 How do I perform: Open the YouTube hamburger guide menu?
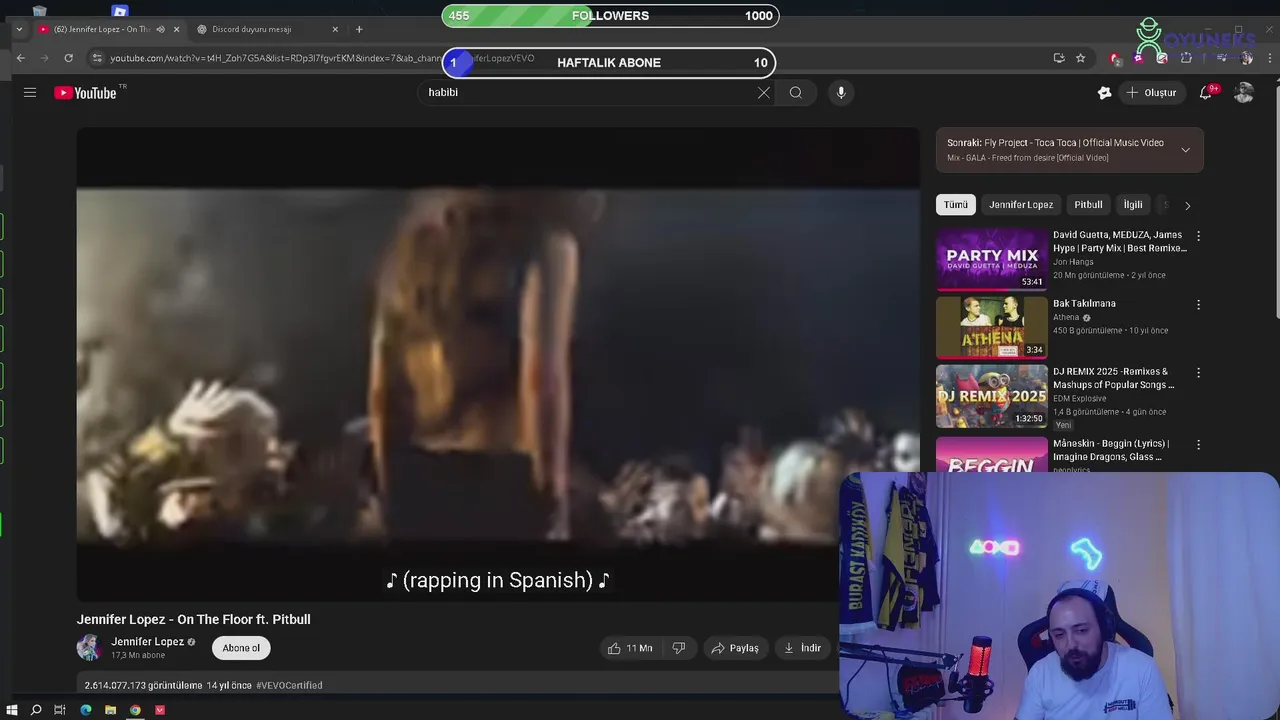click(x=30, y=92)
